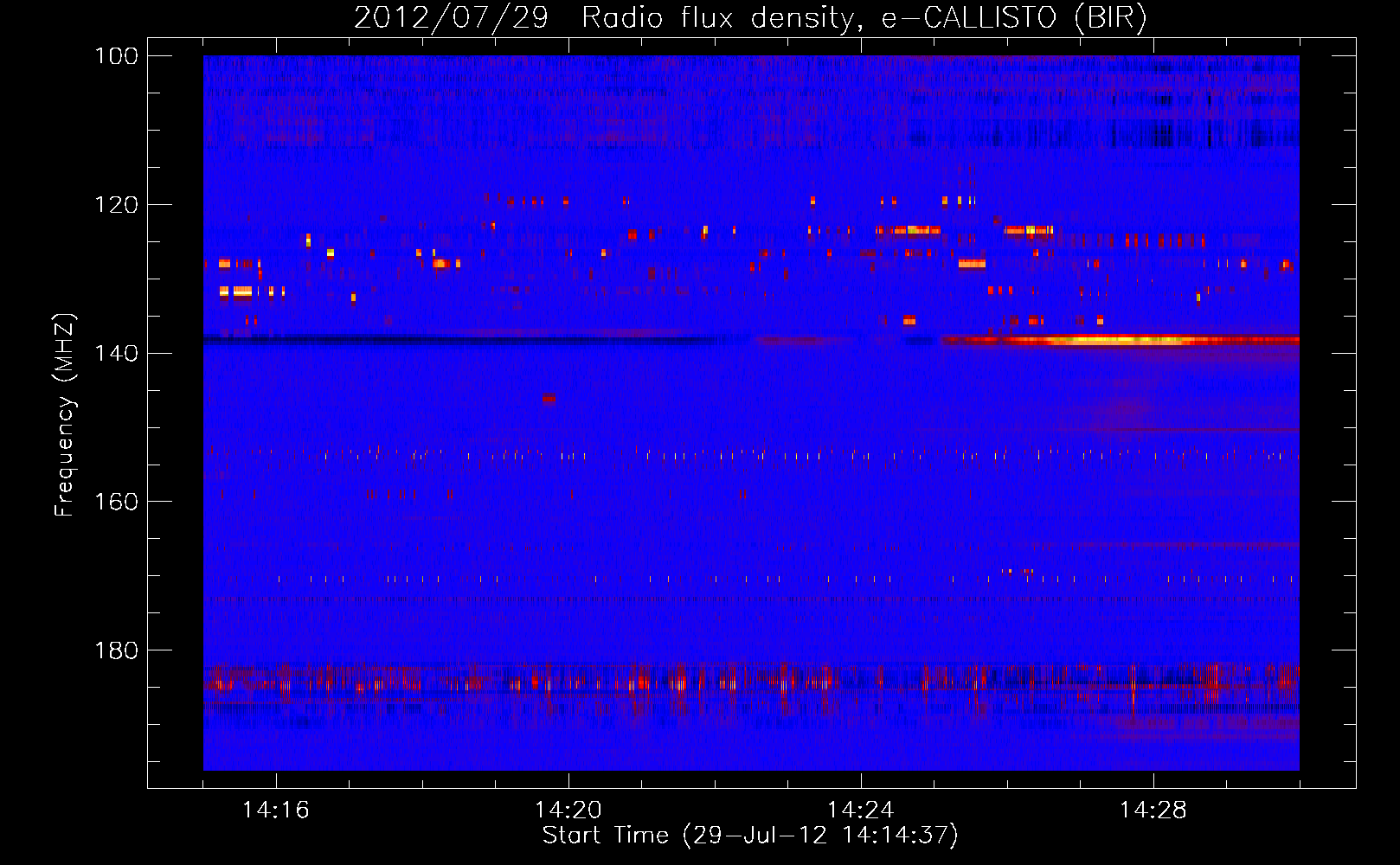
Task: Pick the isolated red burst near 146 MHz
Action: (549, 398)
